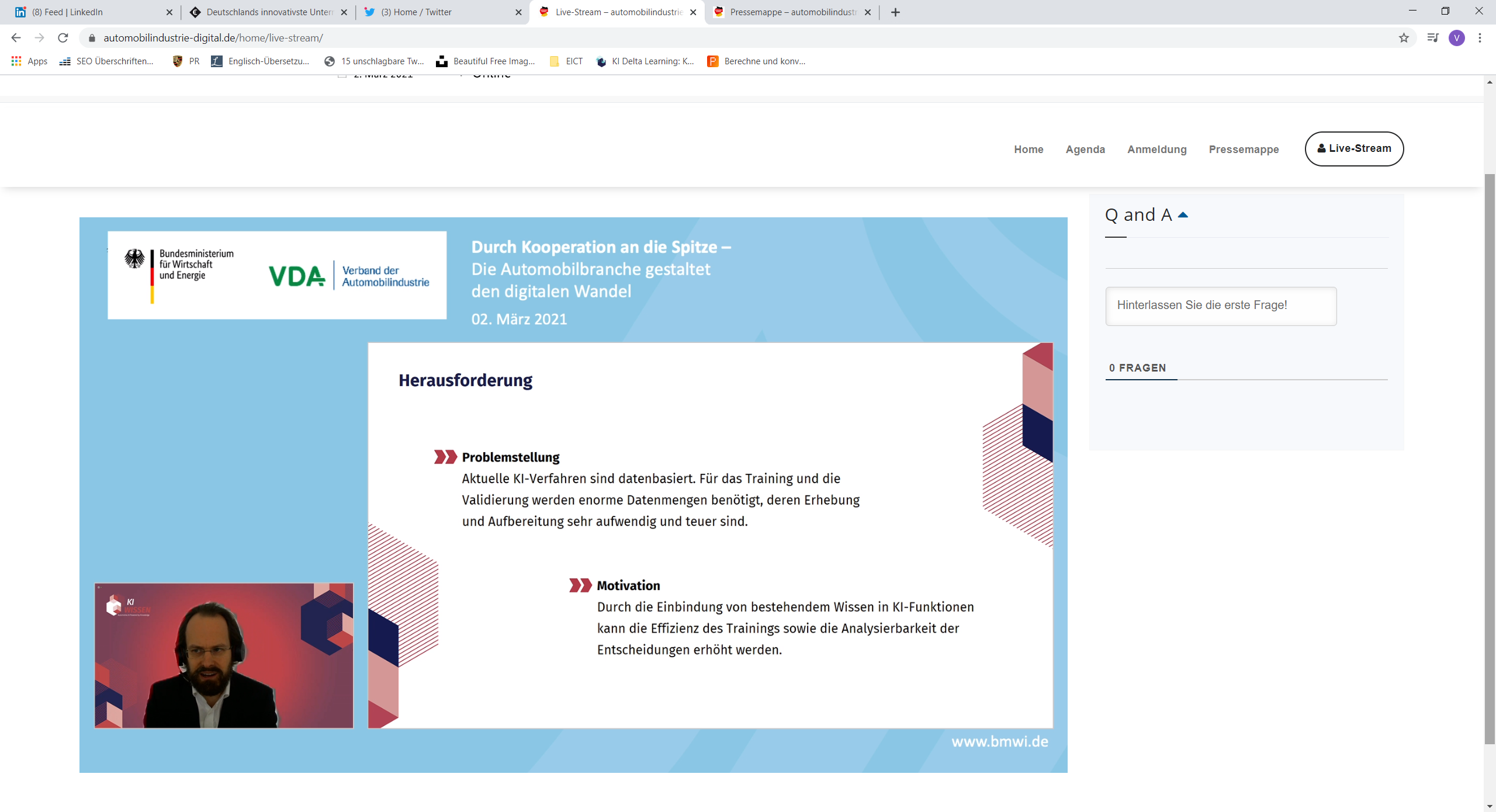Open the Agenda page

(1085, 150)
